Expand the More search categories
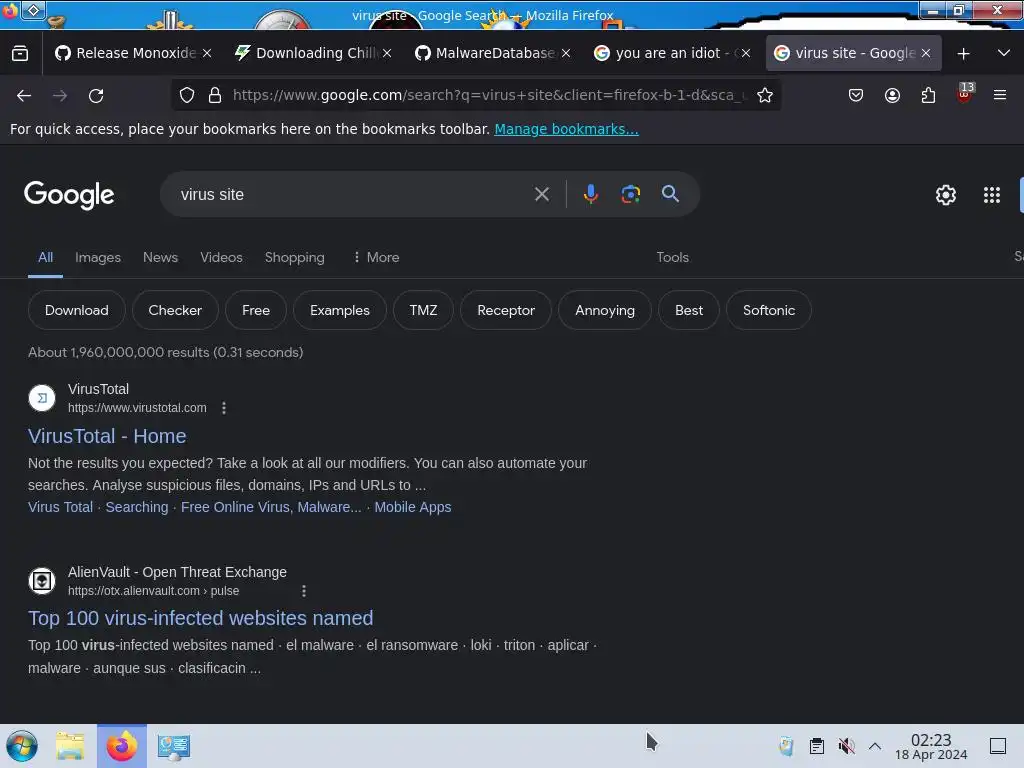This screenshot has width=1024, height=768. tap(376, 257)
